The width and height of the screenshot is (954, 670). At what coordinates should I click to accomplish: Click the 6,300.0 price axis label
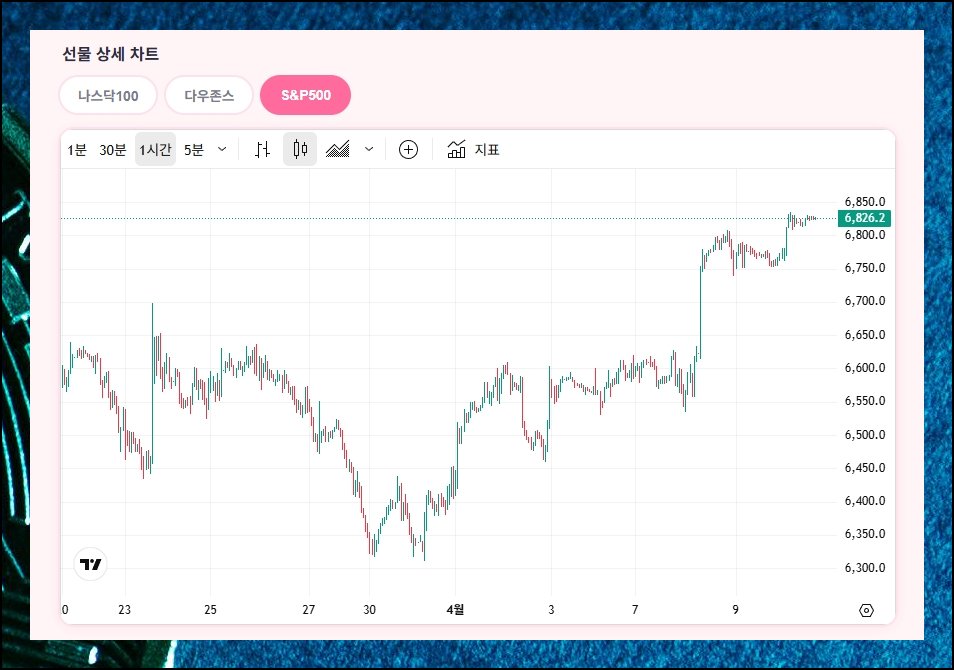(x=865, y=568)
